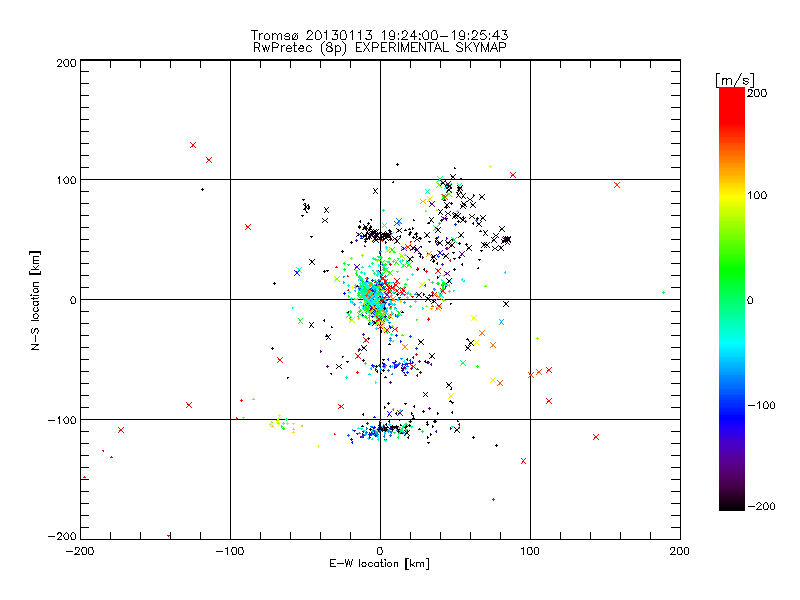Click the E-W axis tick label '-200'

tap(80, 551)
